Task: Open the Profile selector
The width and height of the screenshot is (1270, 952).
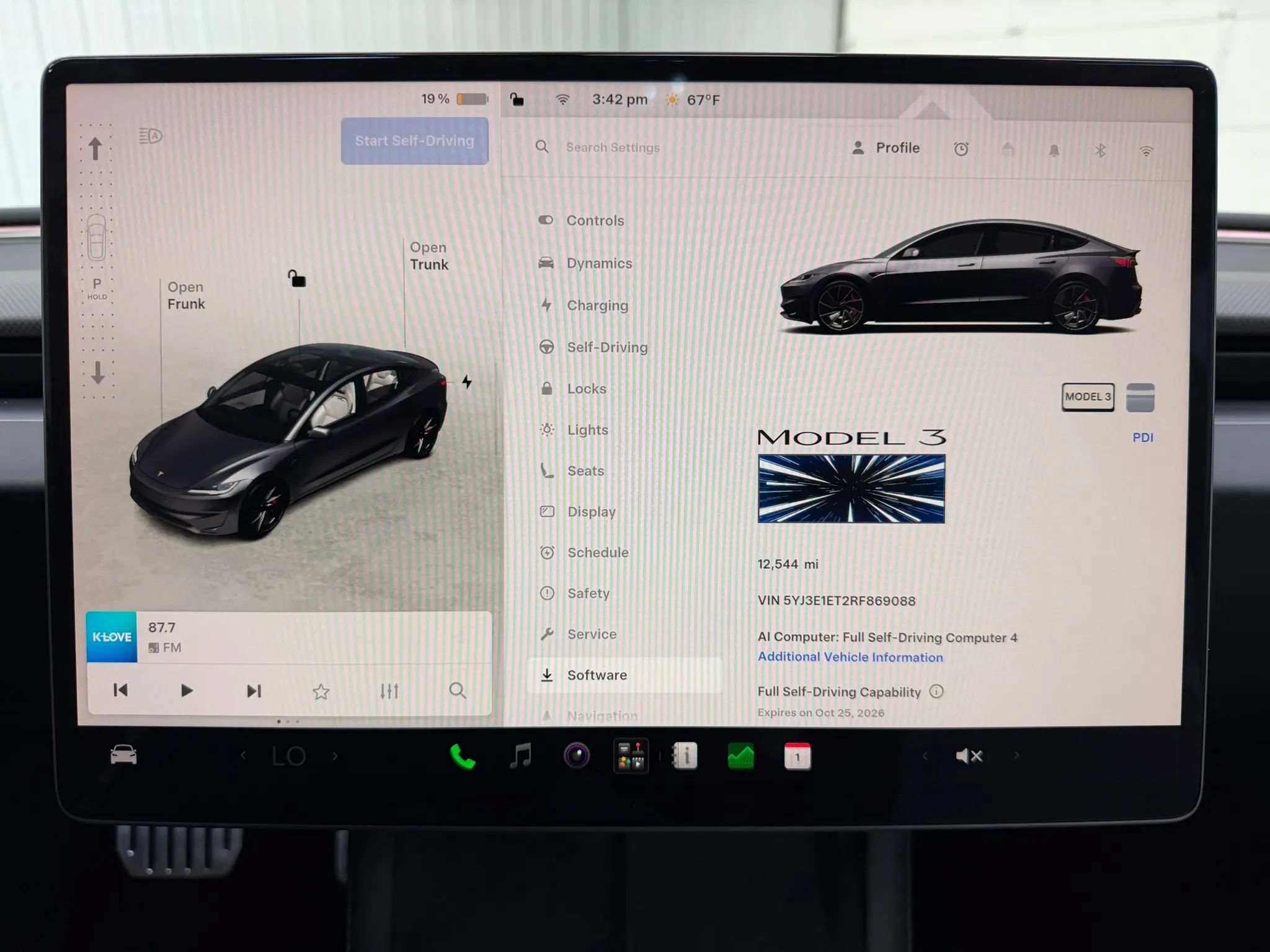Action: [886, 148]
